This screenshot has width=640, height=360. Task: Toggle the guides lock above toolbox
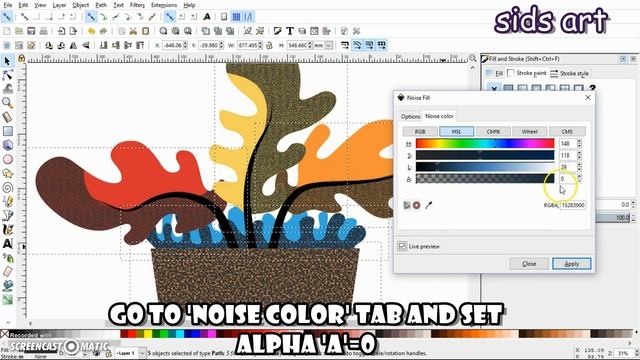(x=21, y=58)
